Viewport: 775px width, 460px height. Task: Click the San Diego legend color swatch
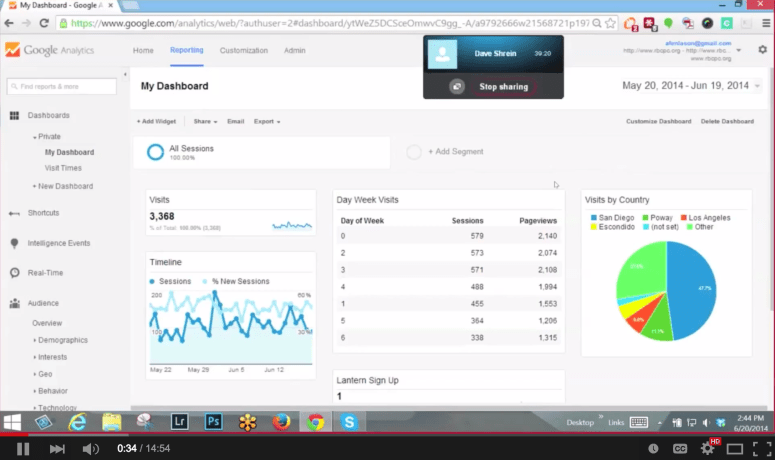[x=594, y=218]
